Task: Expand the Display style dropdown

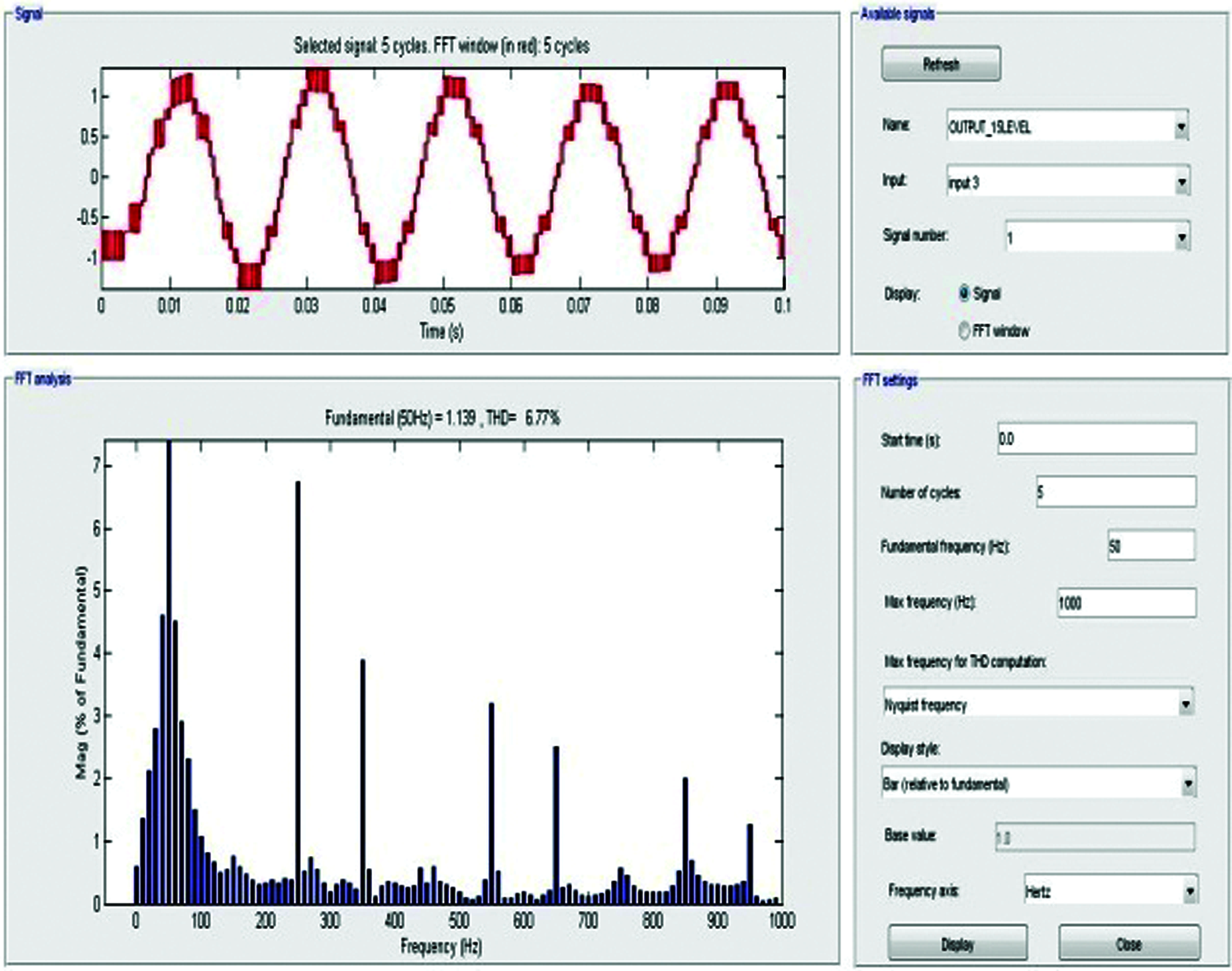Action: [1038, 784]
